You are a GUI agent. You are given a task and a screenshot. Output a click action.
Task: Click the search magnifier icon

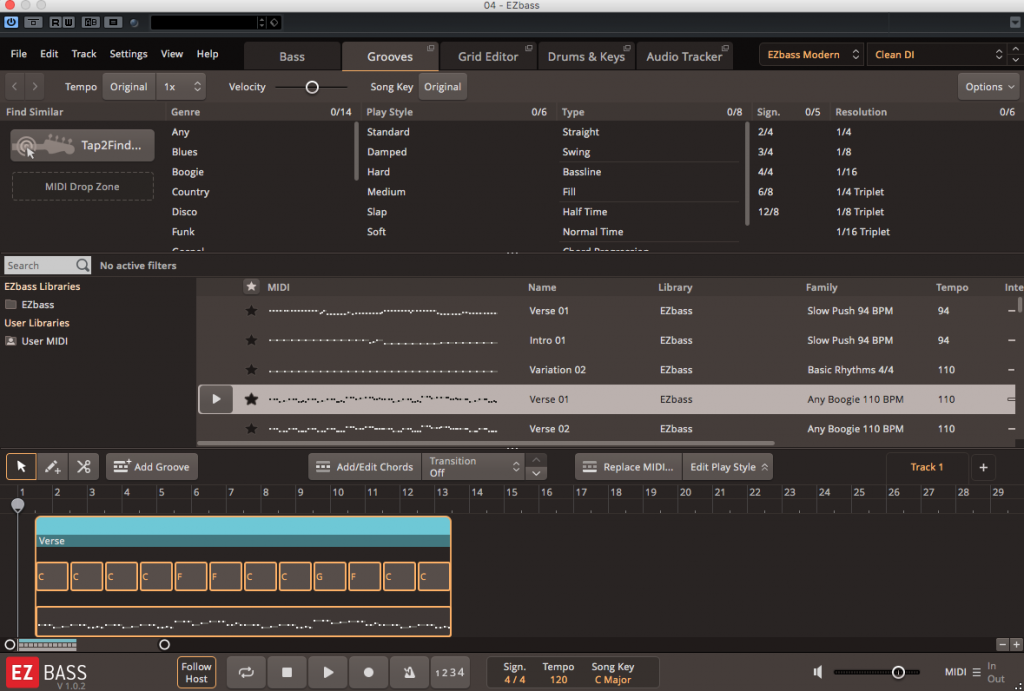[x=82, y=265]
